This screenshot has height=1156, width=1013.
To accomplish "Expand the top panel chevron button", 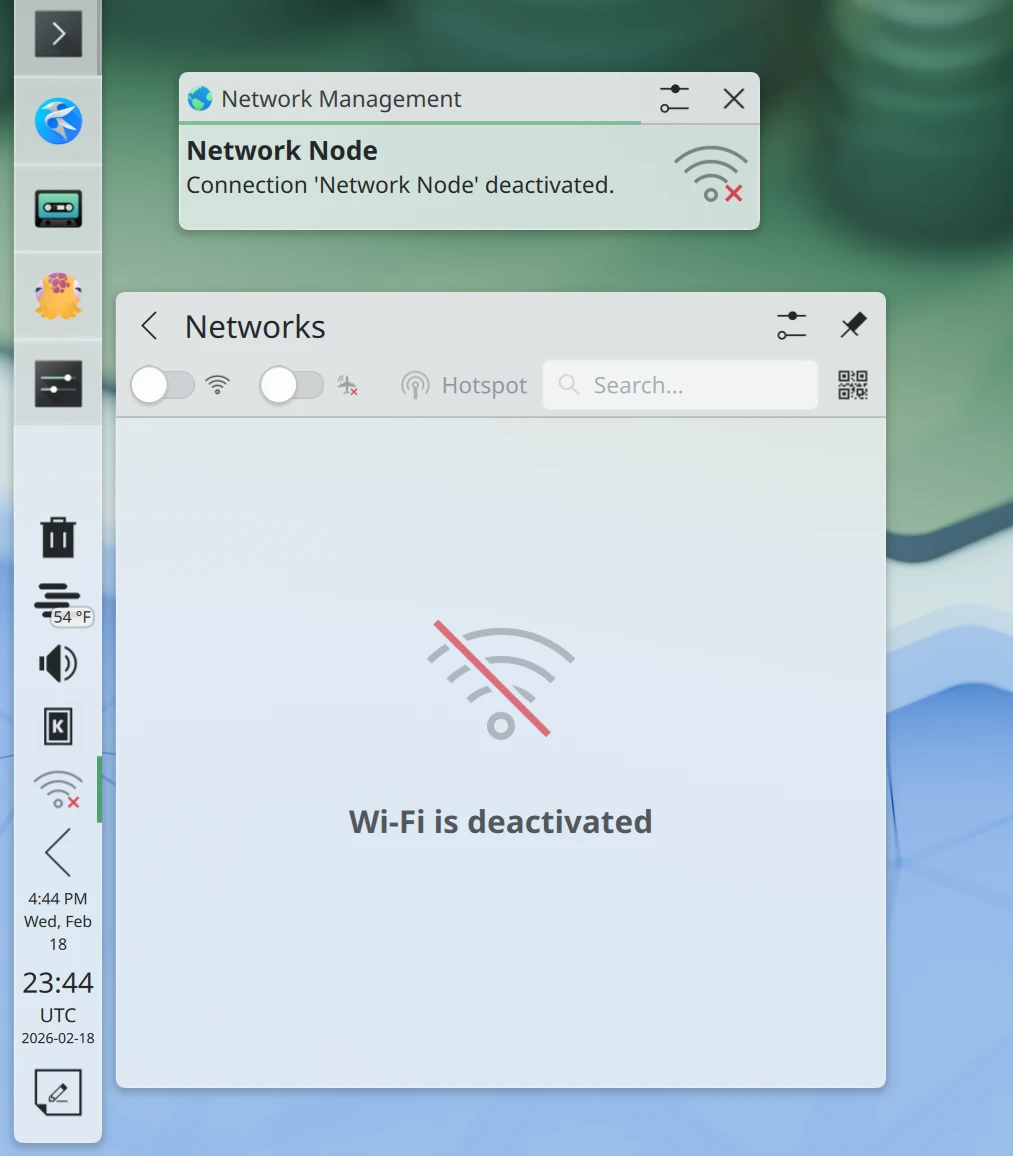I will [58, 35].
